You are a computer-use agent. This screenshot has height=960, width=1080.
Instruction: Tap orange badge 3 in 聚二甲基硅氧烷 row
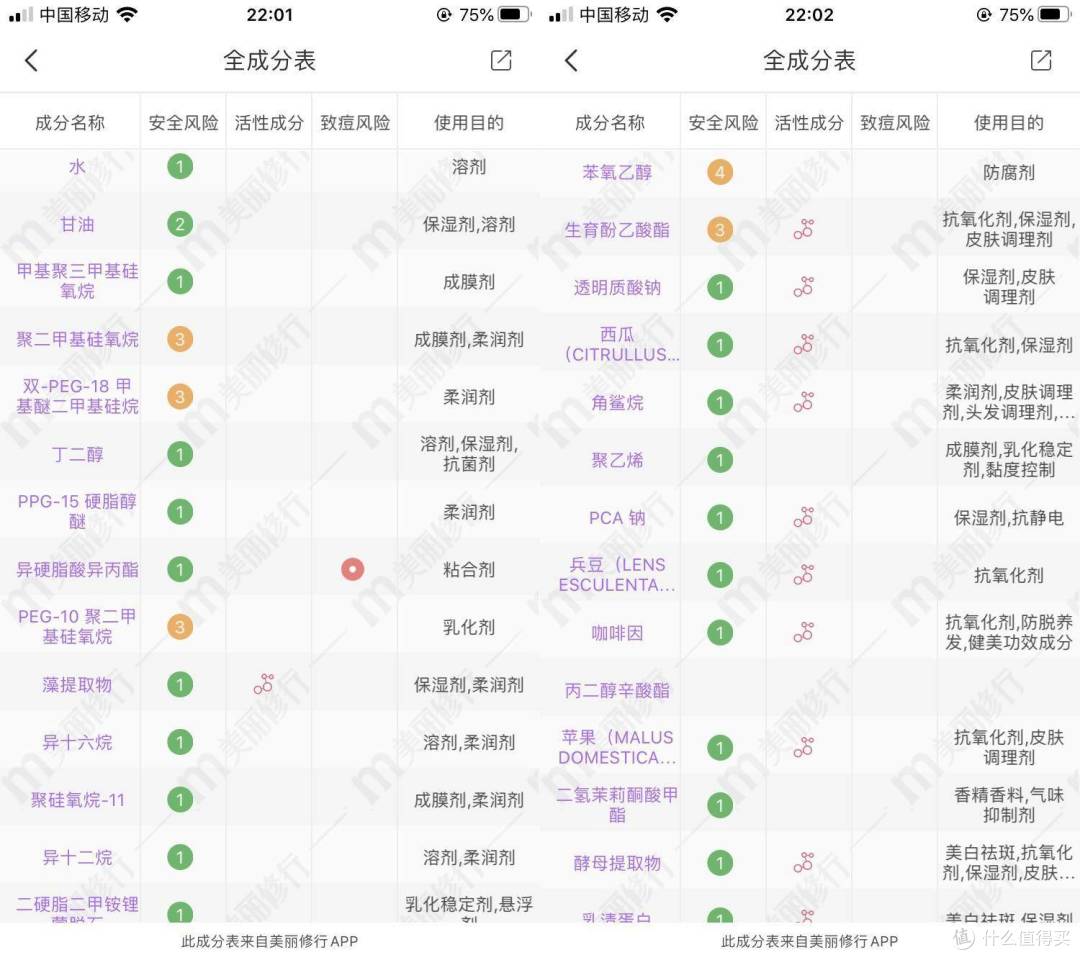click(x=180, y=339)
